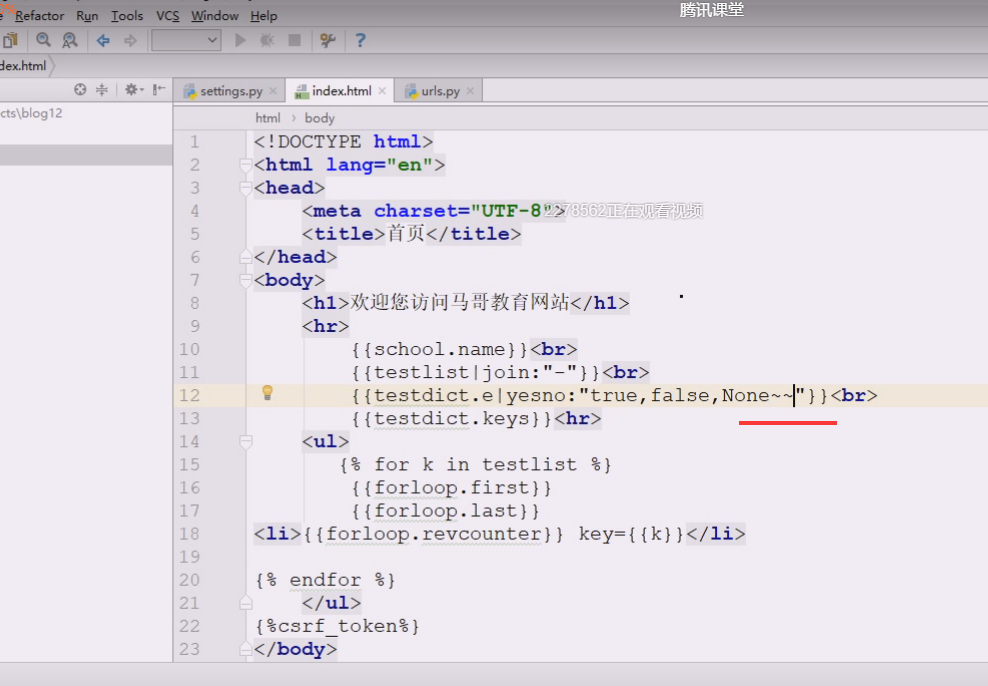The height and width of the screenshot is (686, 988).
Task: Navigate forward with the right arrow icon
Action: tap(130, 41)
